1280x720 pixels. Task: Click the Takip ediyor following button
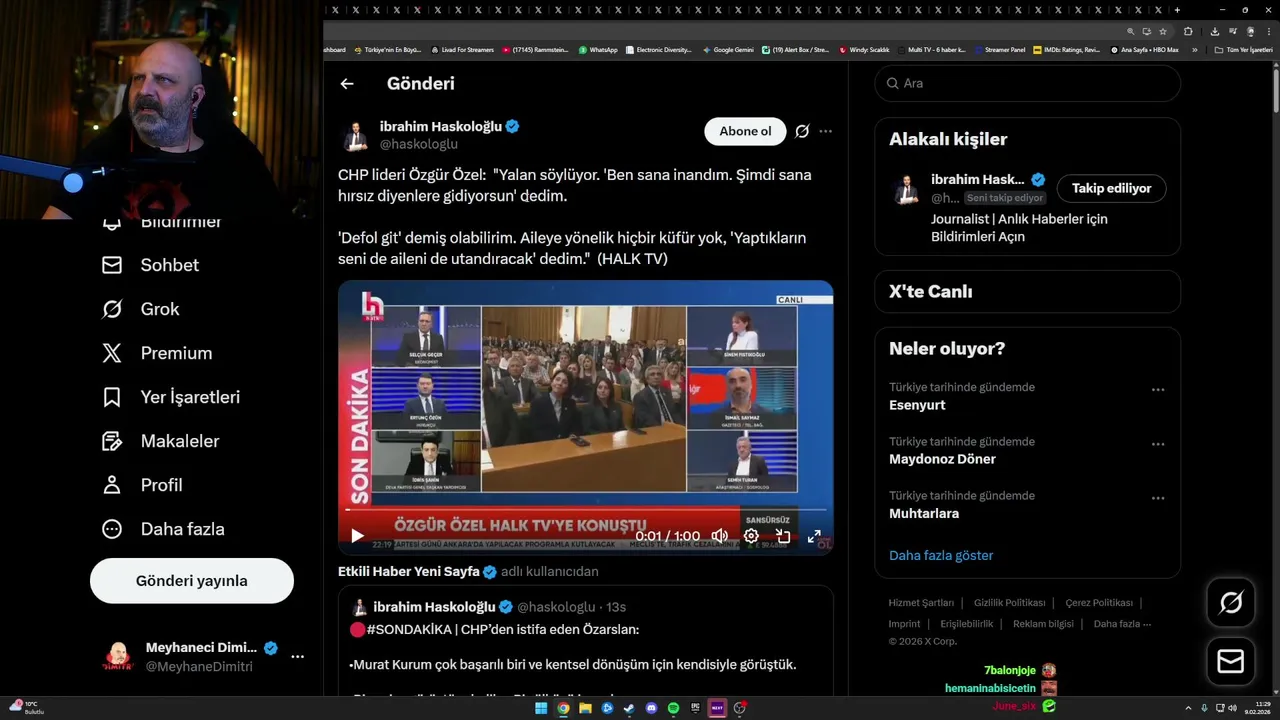tap(1111, 188)
